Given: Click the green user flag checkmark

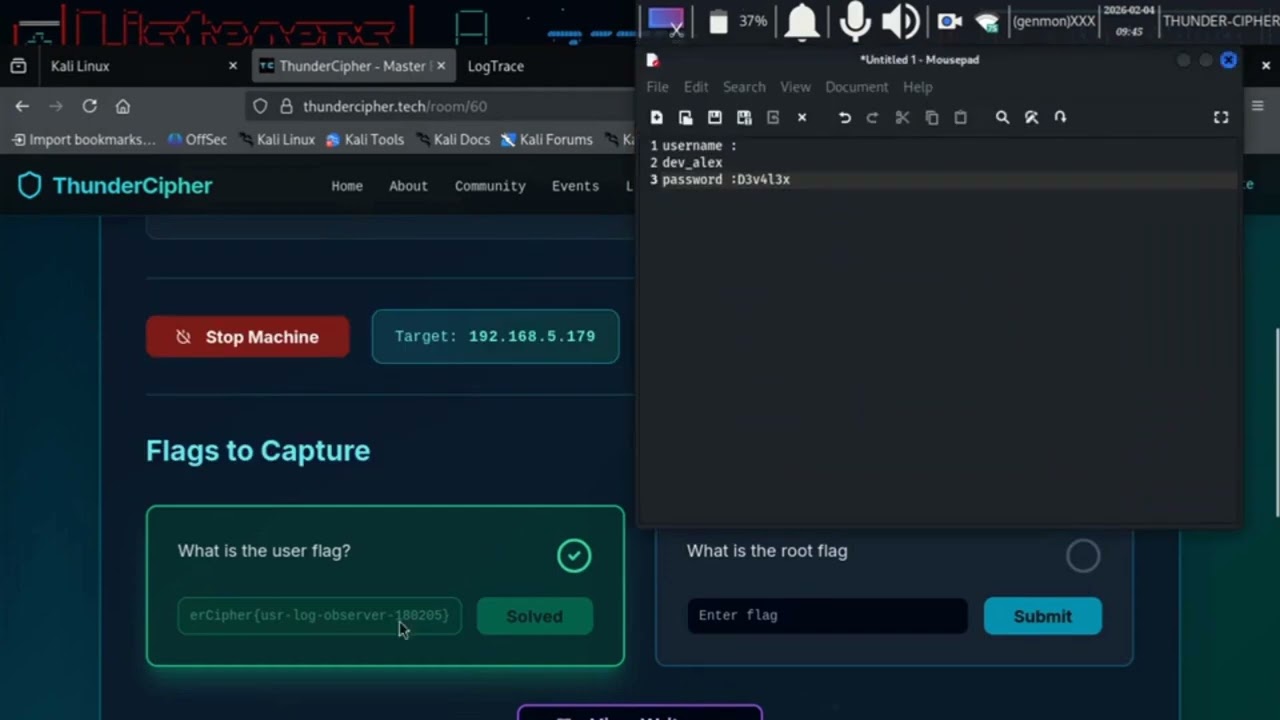Looking at the screenshot, I should coord(574,556).
